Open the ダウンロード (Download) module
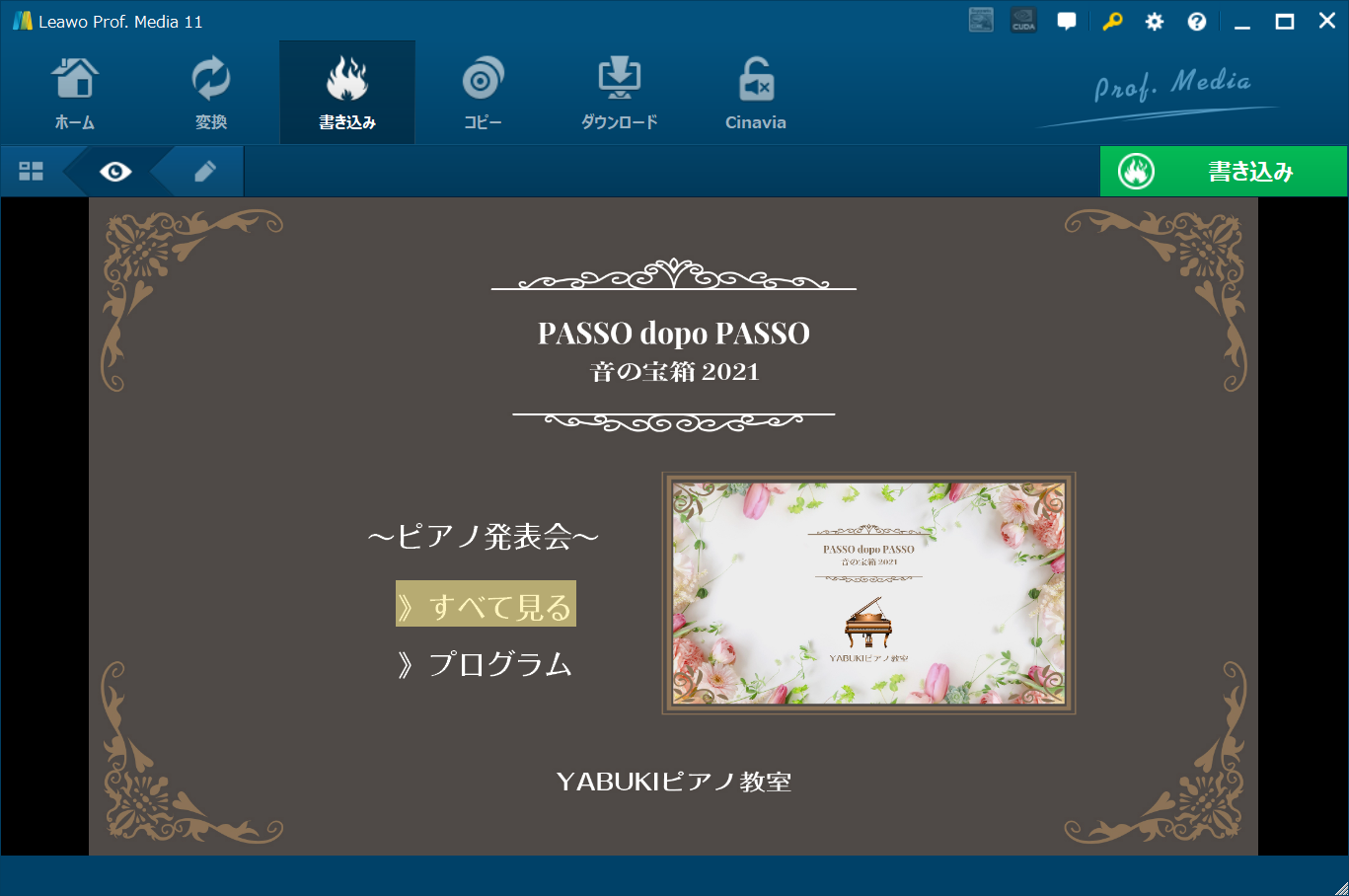The image size is (1349, 896). point(619,91)
